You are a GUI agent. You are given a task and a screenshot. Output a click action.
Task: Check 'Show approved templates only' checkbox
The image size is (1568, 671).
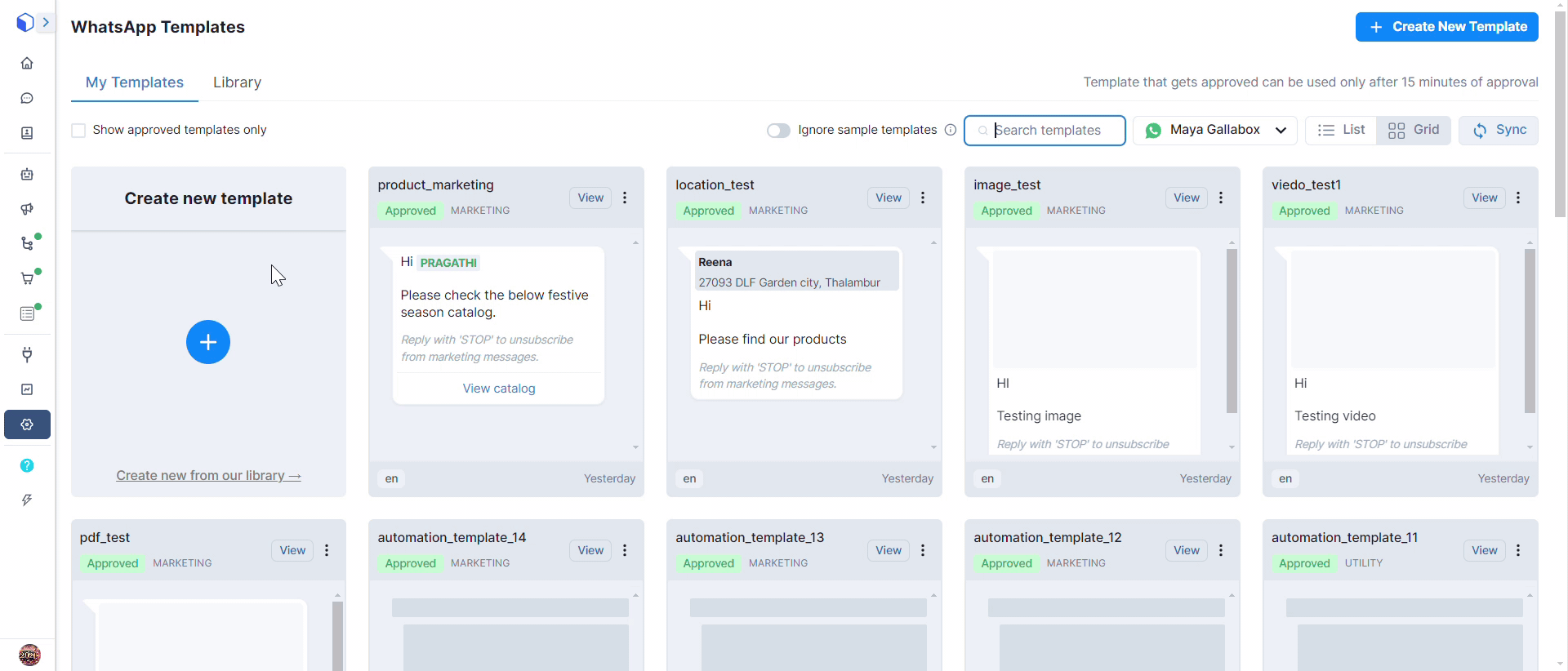[x=78, y=131]
